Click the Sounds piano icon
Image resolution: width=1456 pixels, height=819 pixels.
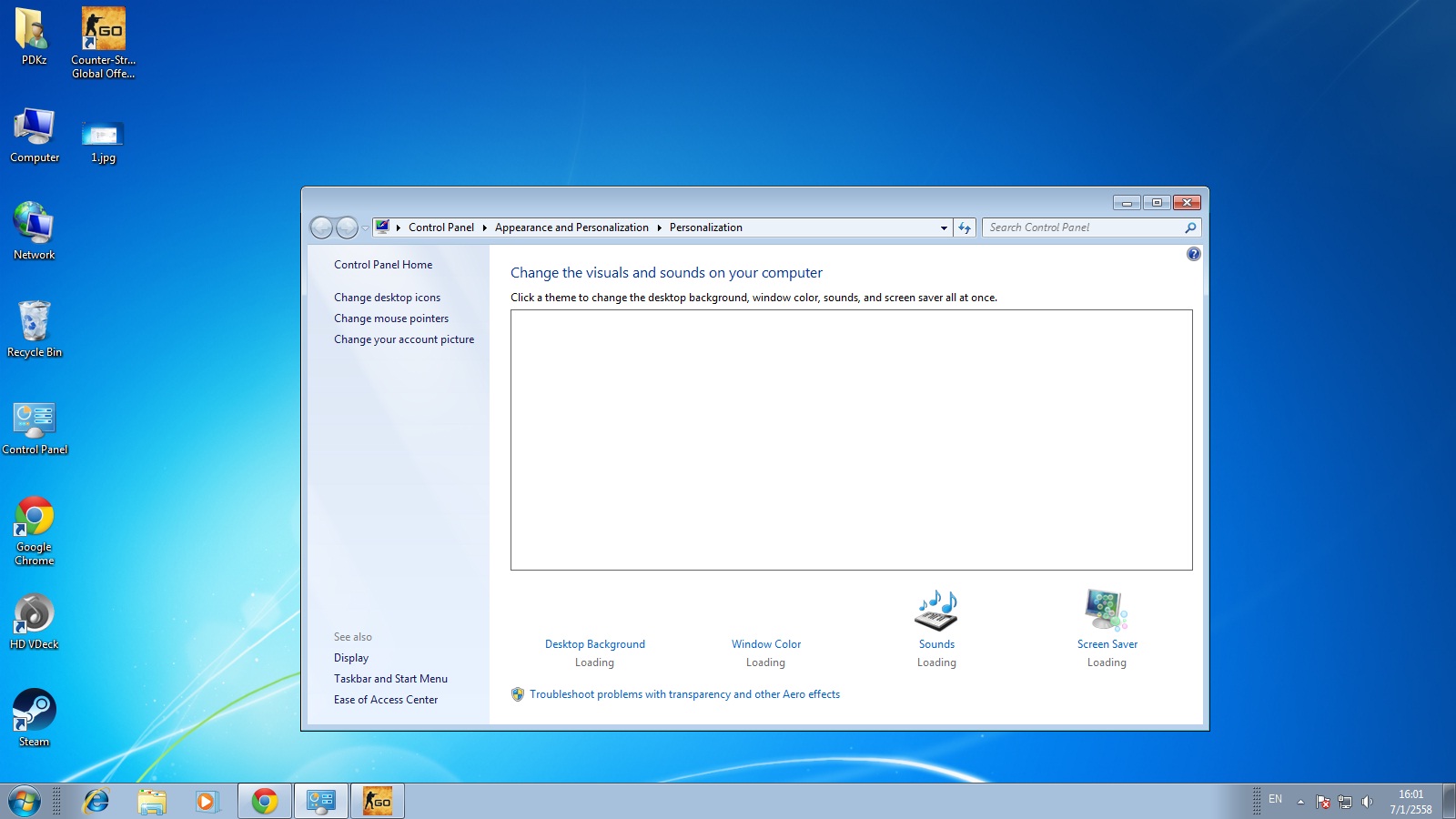tap(936, 610)
